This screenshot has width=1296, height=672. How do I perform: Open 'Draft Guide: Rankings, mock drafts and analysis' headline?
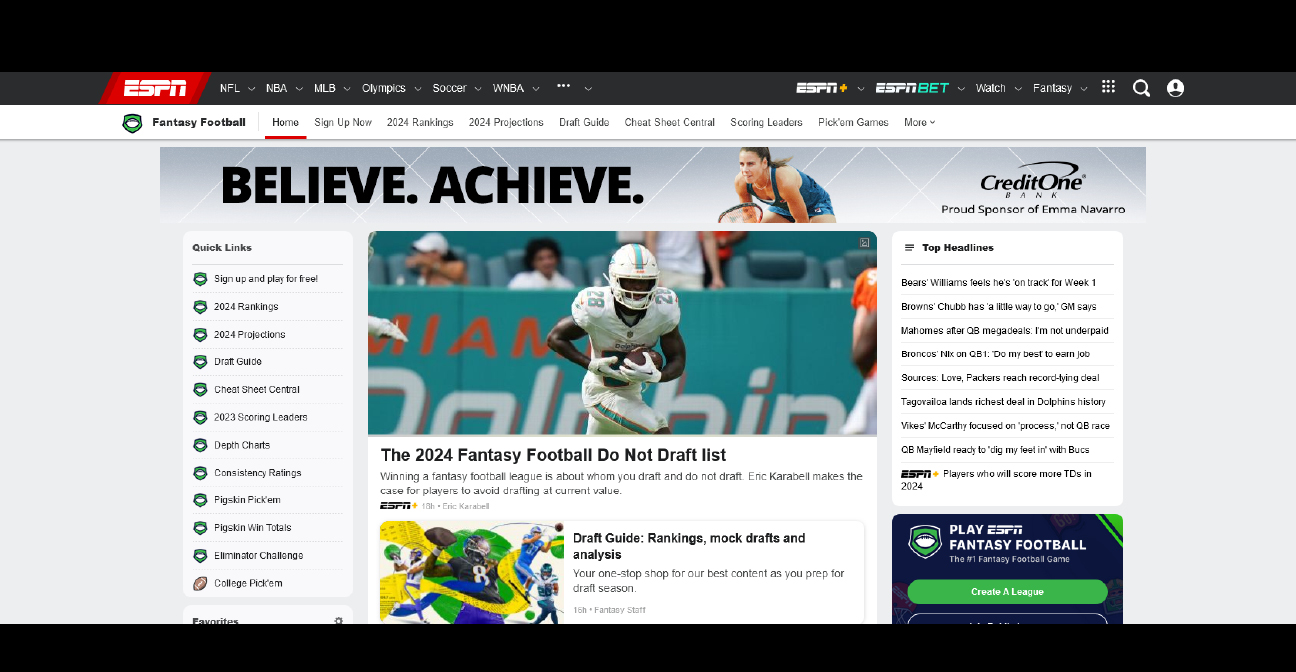pos(689,546)
